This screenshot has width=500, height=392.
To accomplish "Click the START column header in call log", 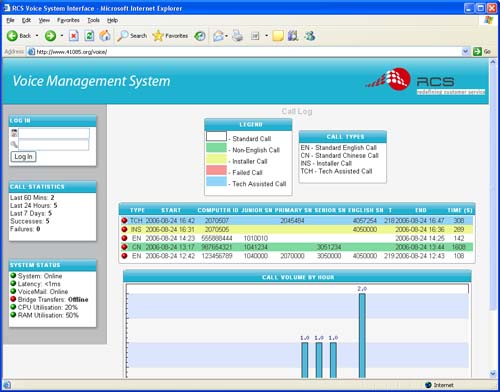I will pos(171,210).
